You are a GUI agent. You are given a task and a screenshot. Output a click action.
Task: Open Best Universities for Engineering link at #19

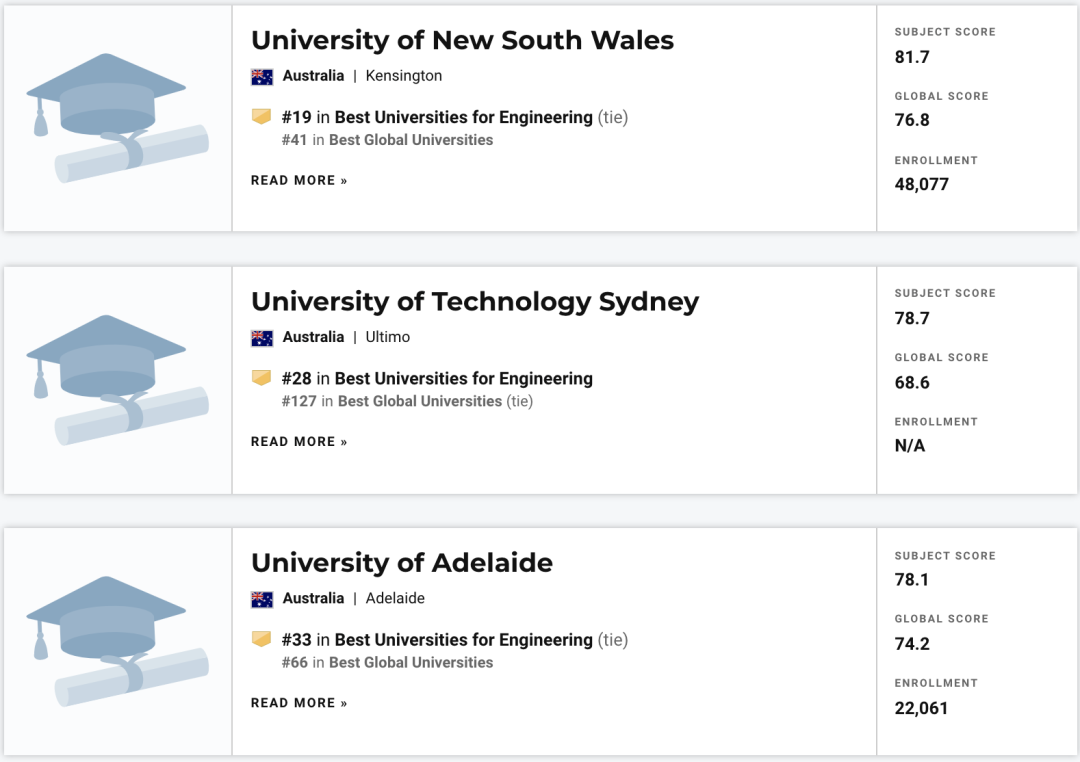click(464, 117)
